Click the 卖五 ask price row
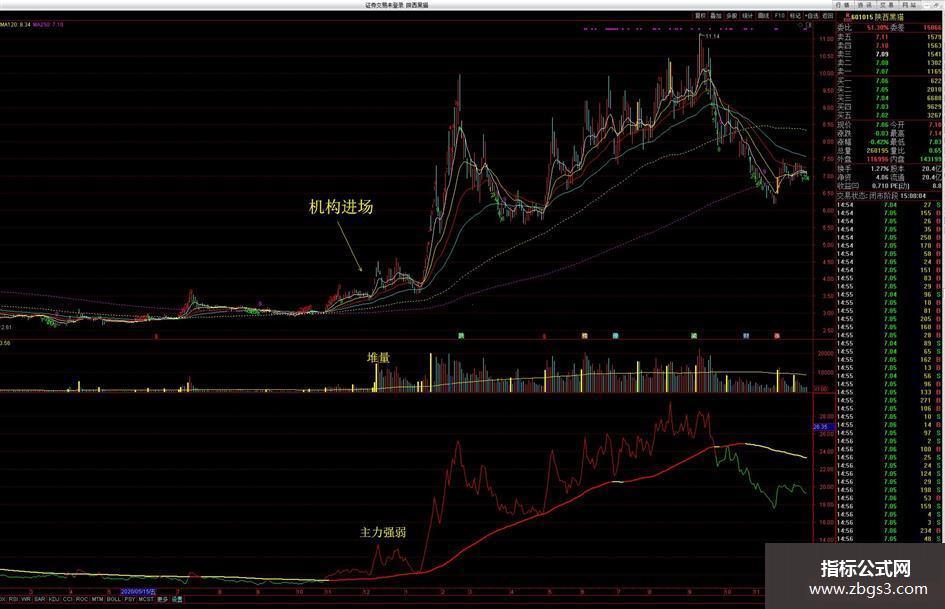The height and width of the screenshot is (609, 945). click(x=889, y=37)
